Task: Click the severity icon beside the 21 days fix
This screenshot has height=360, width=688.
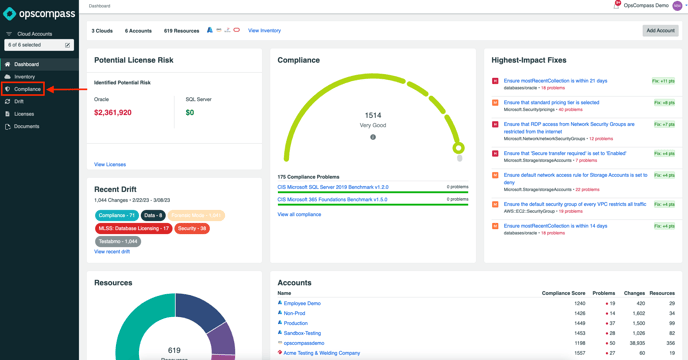Action: 495,81
